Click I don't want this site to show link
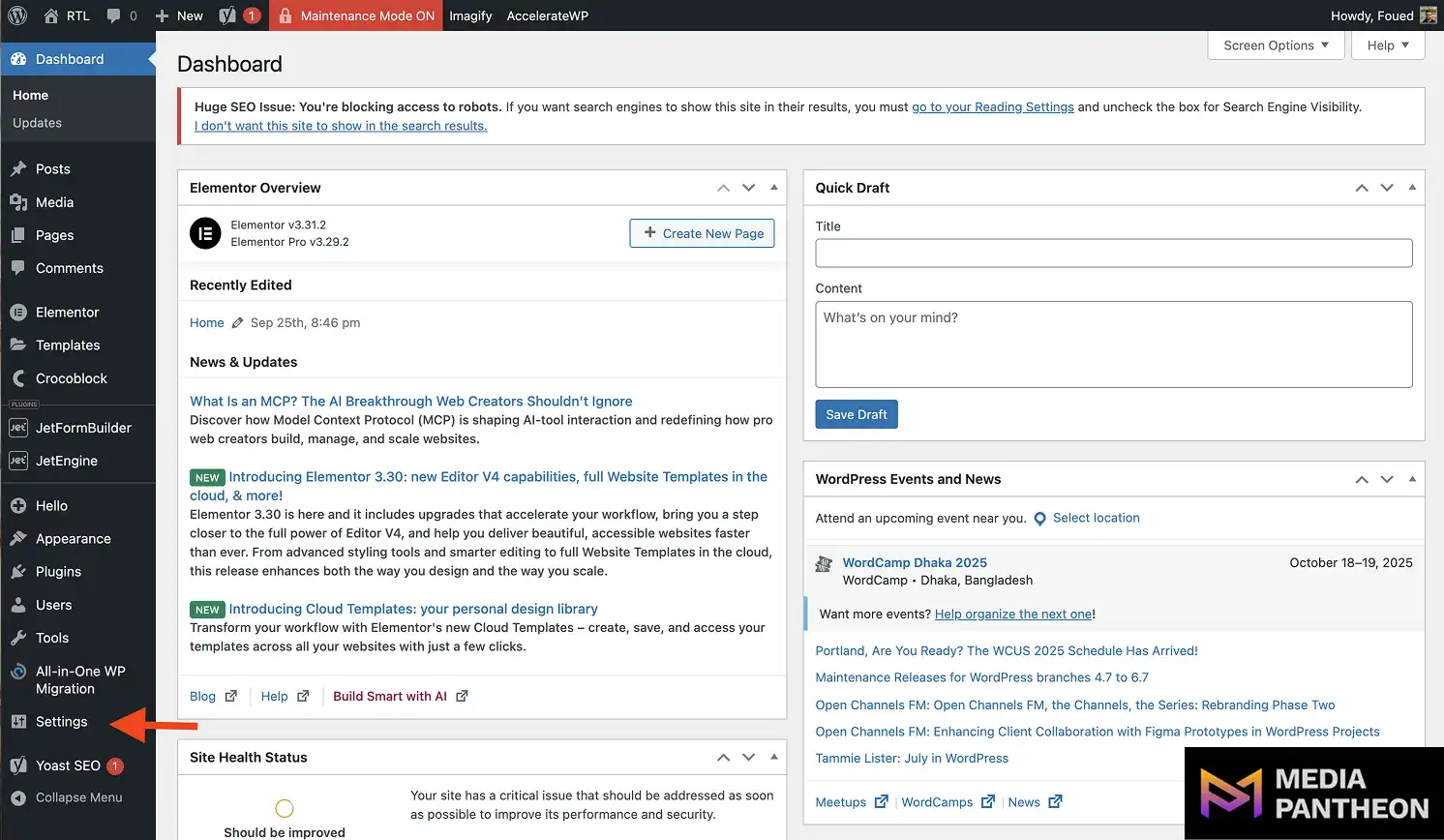Viewport: 1444px width, 840px height. tap(341, 126)
